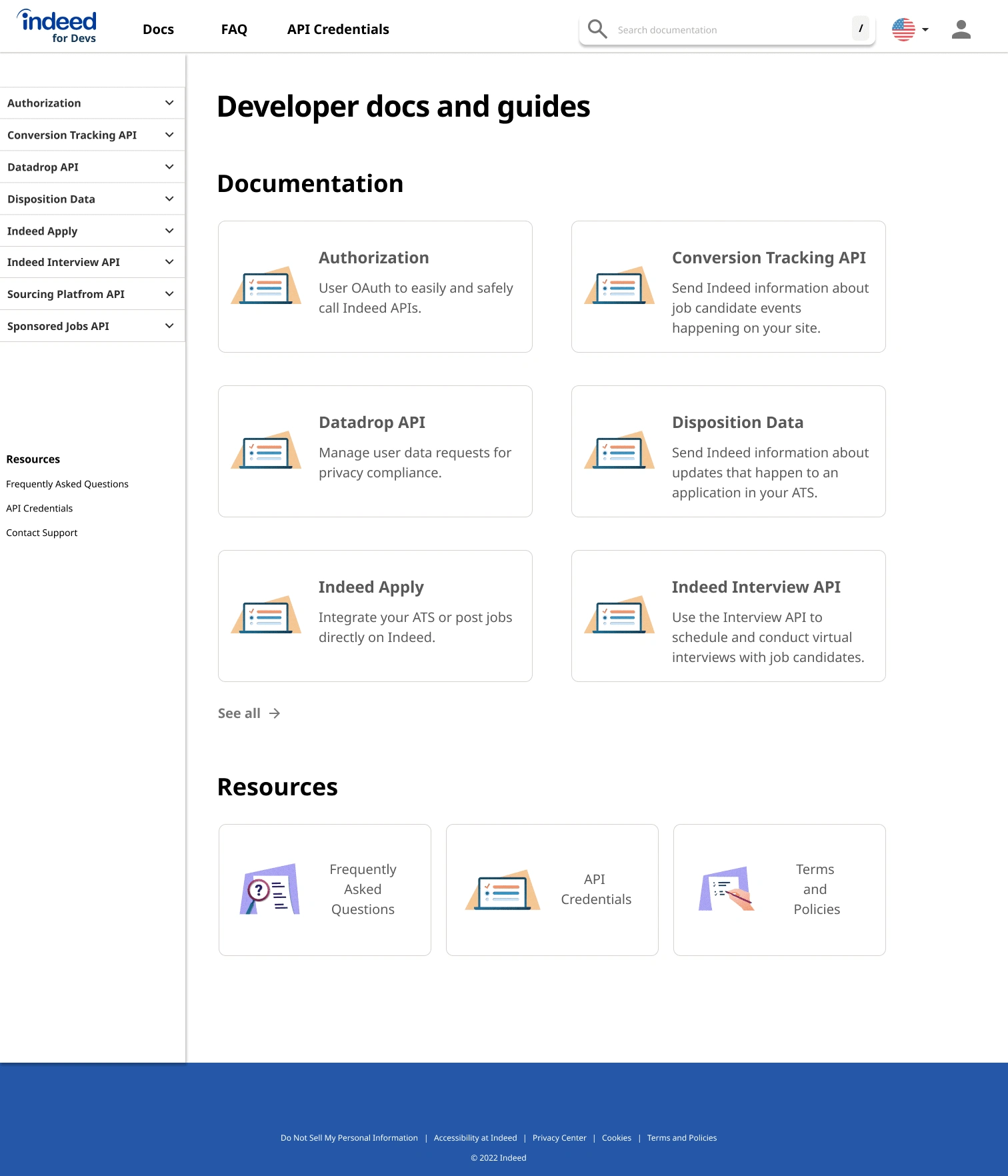Expand Sponsored Jobs API sidebar chevron

(169, 326)
